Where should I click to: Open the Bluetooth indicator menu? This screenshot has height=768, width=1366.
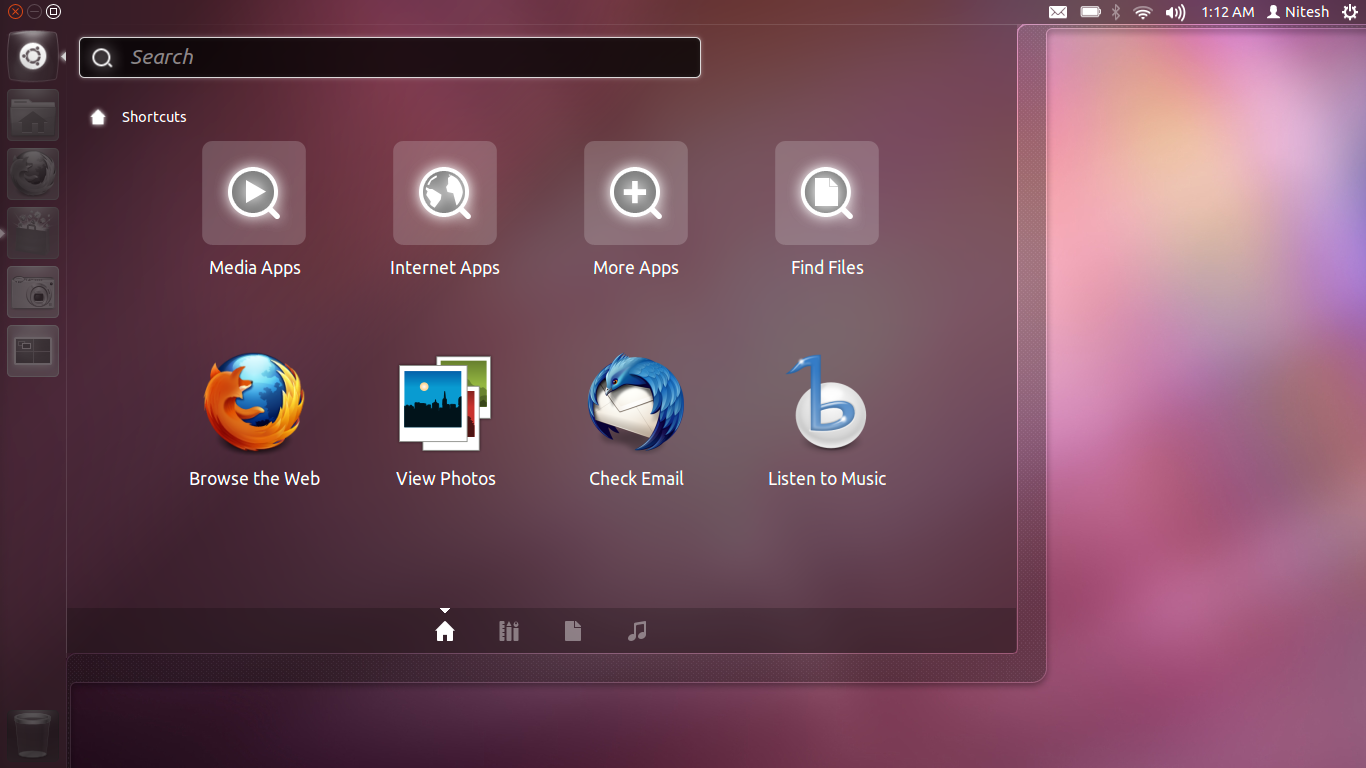[x=1116, y=12]
